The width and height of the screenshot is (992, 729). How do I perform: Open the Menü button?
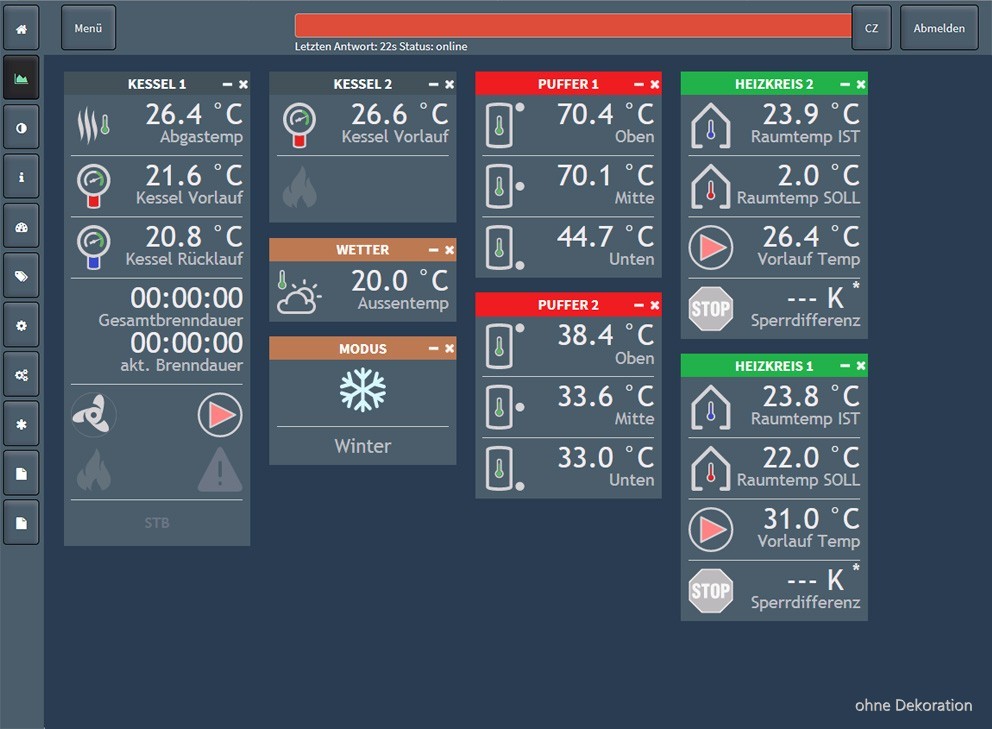(x=89, y=28)
